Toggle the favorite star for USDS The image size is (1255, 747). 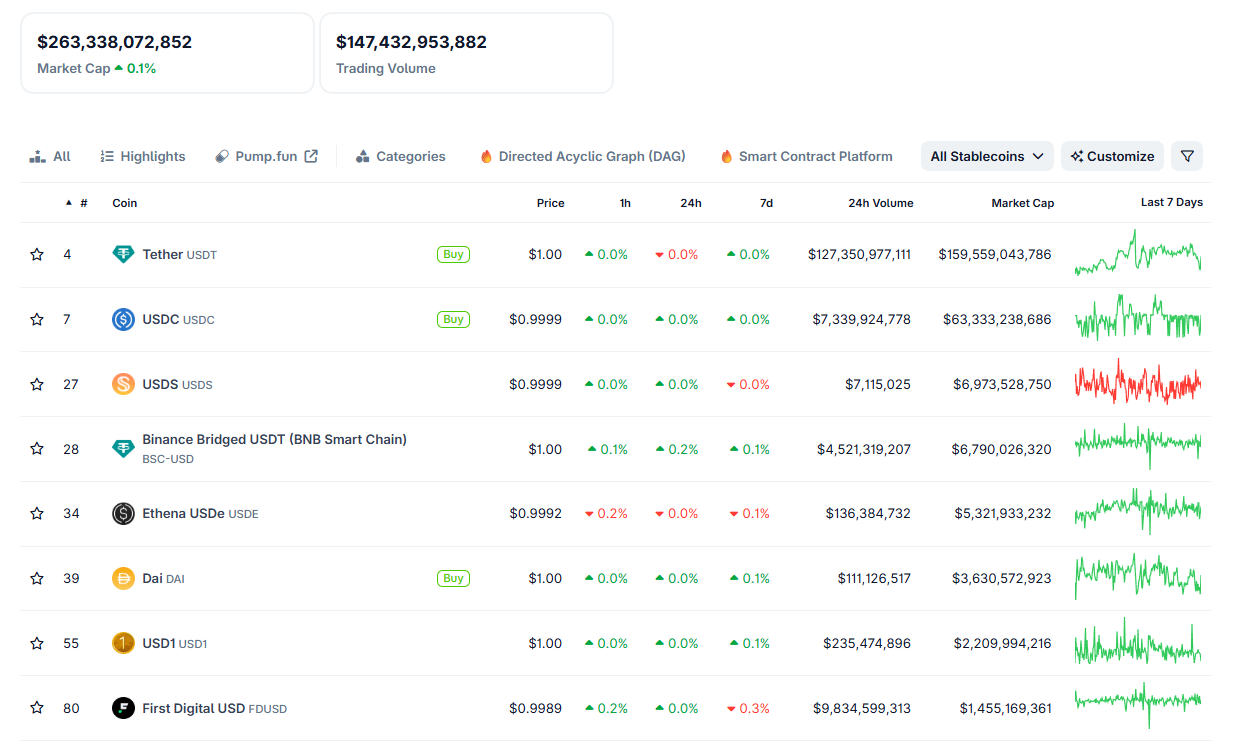pos(37,384)
